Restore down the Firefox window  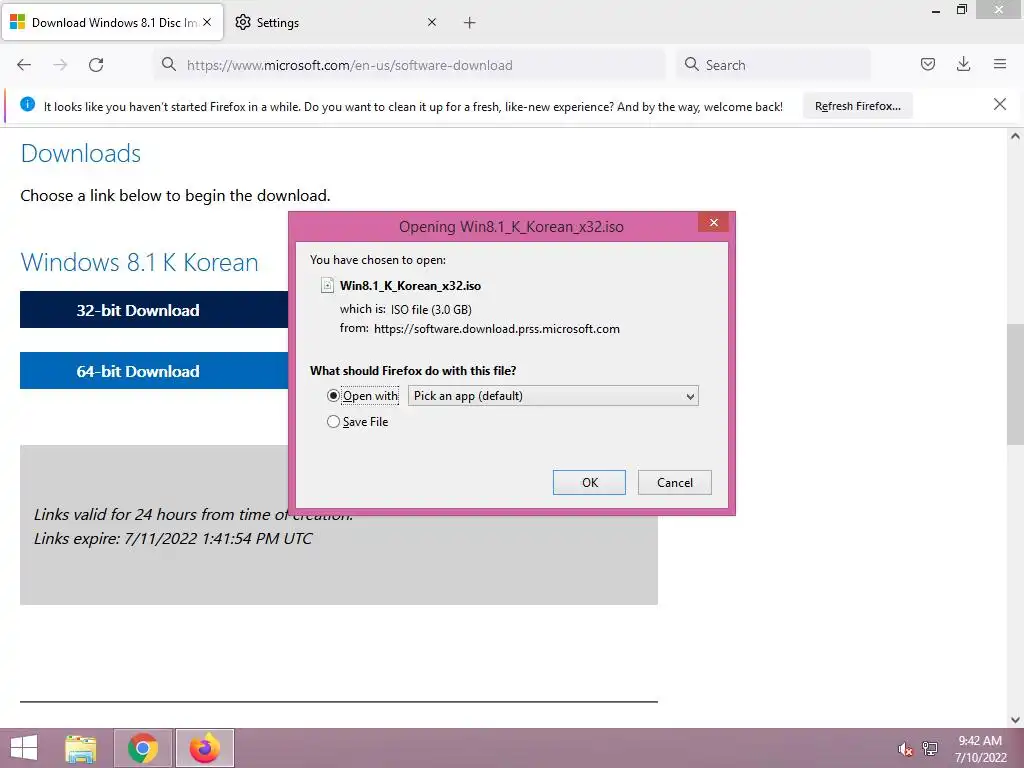961,10
